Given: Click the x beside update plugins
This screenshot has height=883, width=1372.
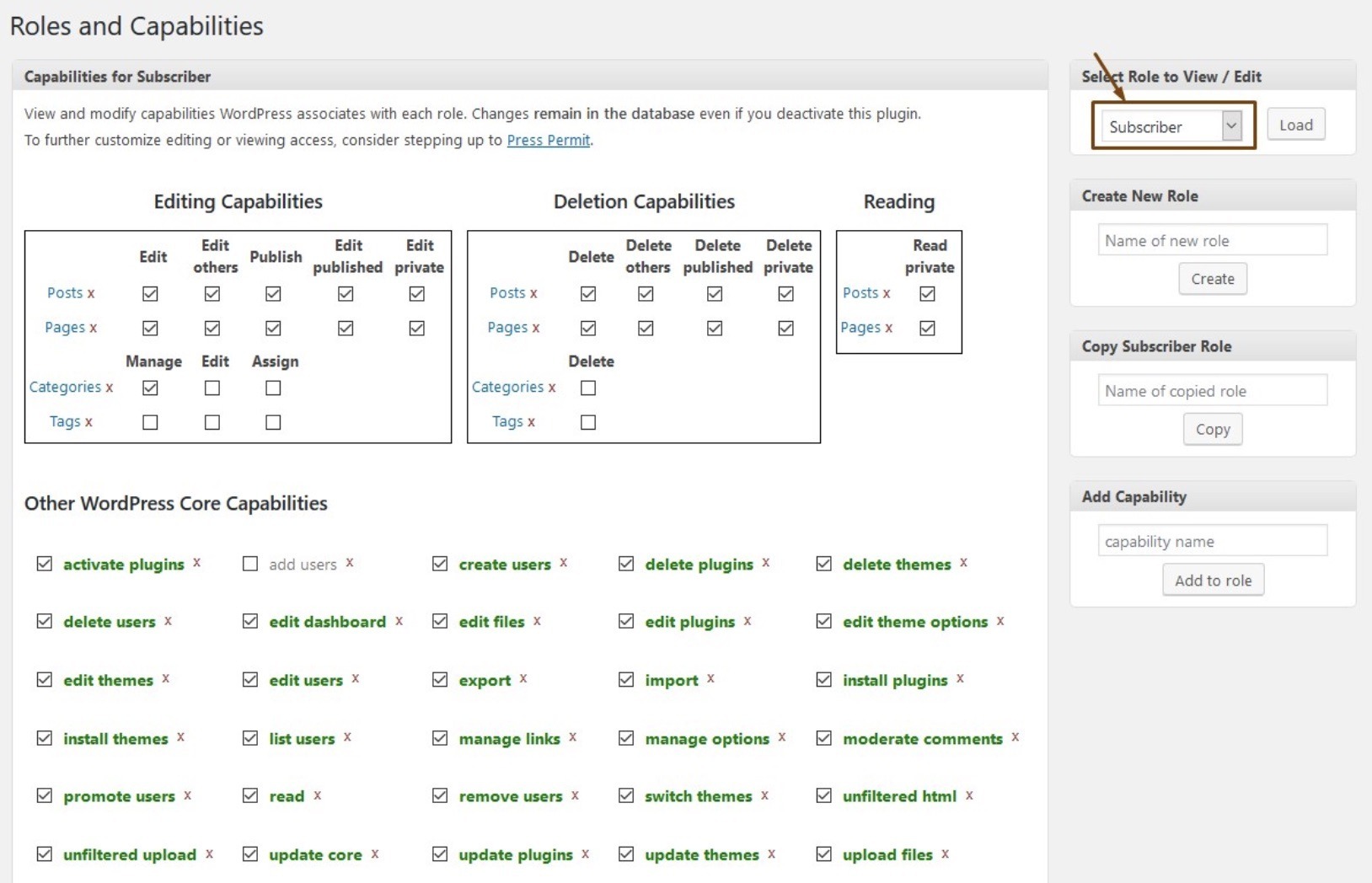Looking at the screenshot, I should pos(585,854).
